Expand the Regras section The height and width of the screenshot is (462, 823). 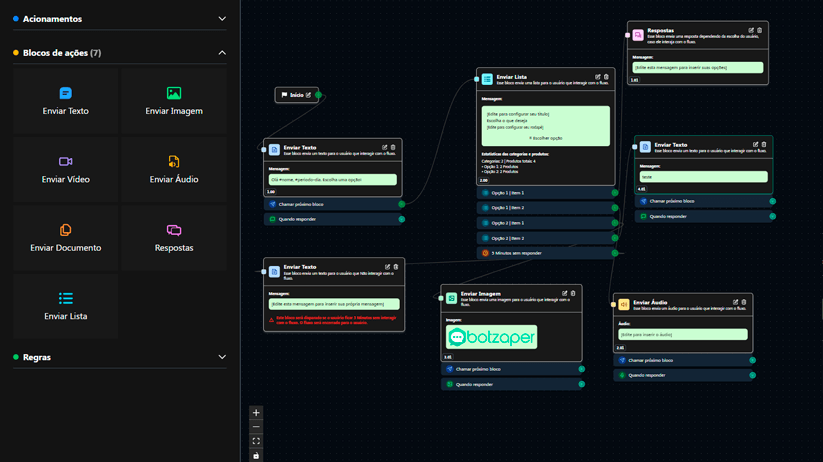tap(222, 357)
